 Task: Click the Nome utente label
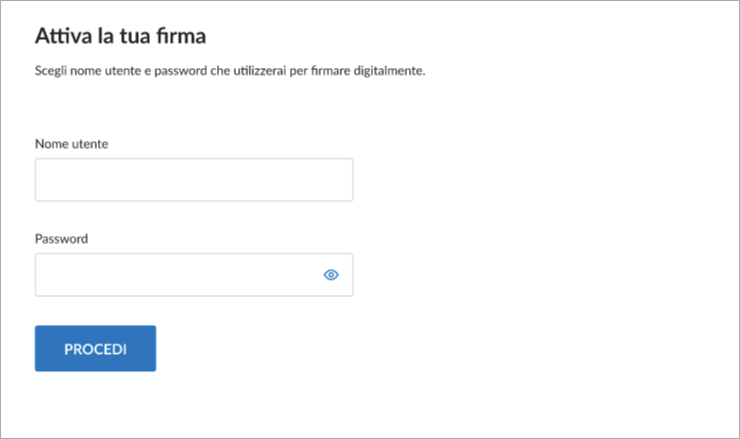coord(71,144)
